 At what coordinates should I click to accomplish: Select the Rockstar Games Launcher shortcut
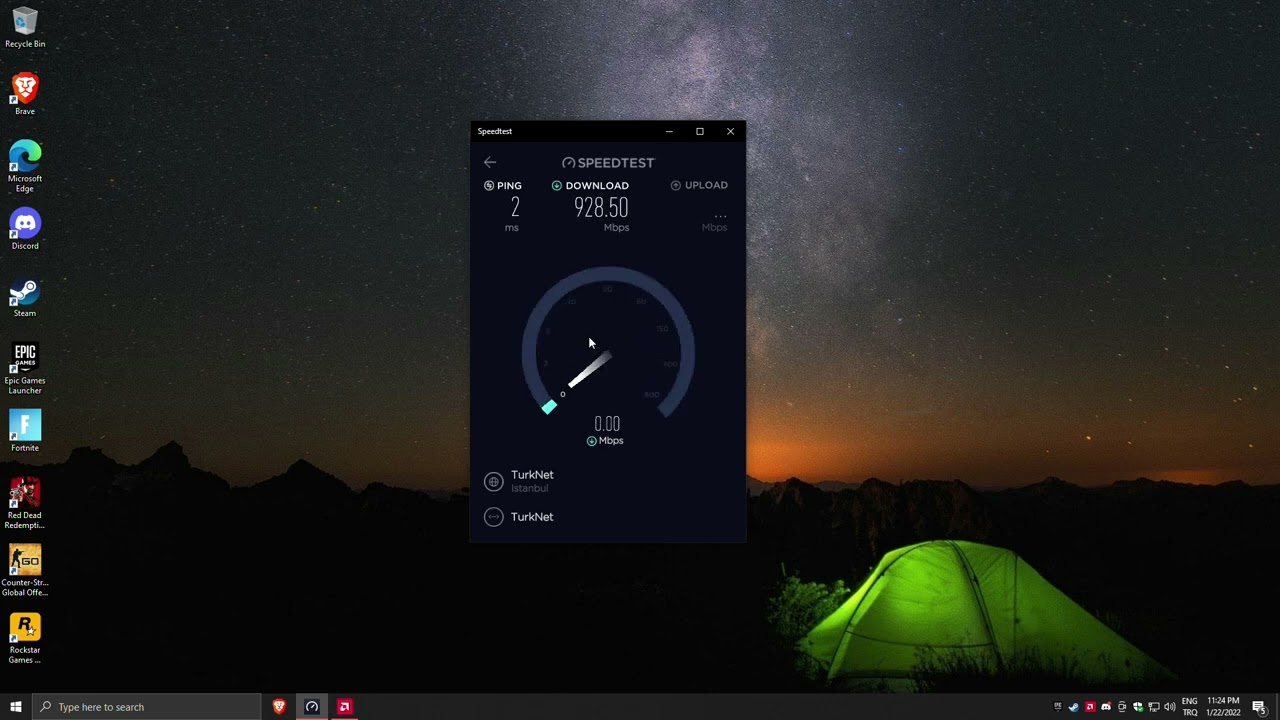pyautogui.click(x=25, y=638)
